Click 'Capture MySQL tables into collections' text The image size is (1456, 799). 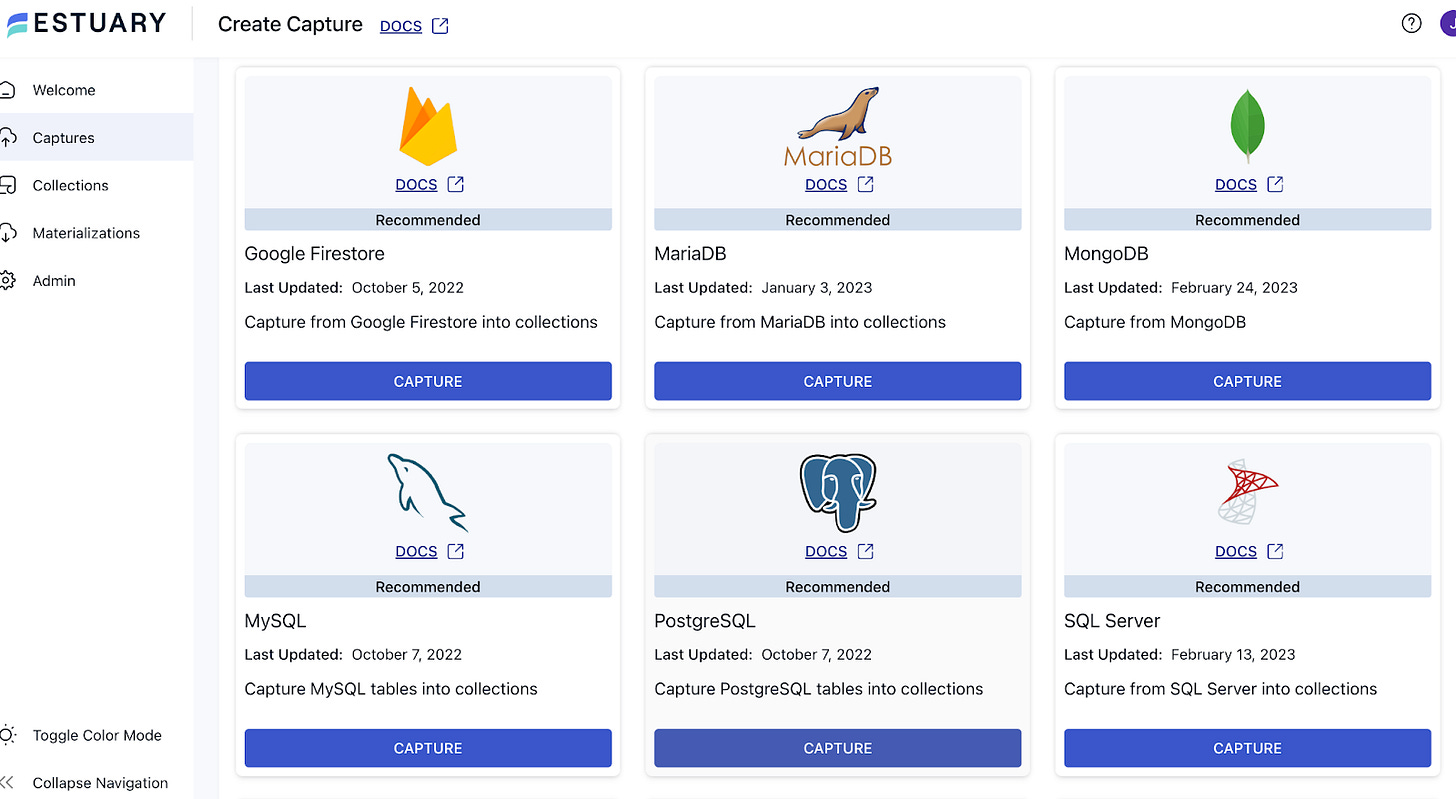click(391, 689)
